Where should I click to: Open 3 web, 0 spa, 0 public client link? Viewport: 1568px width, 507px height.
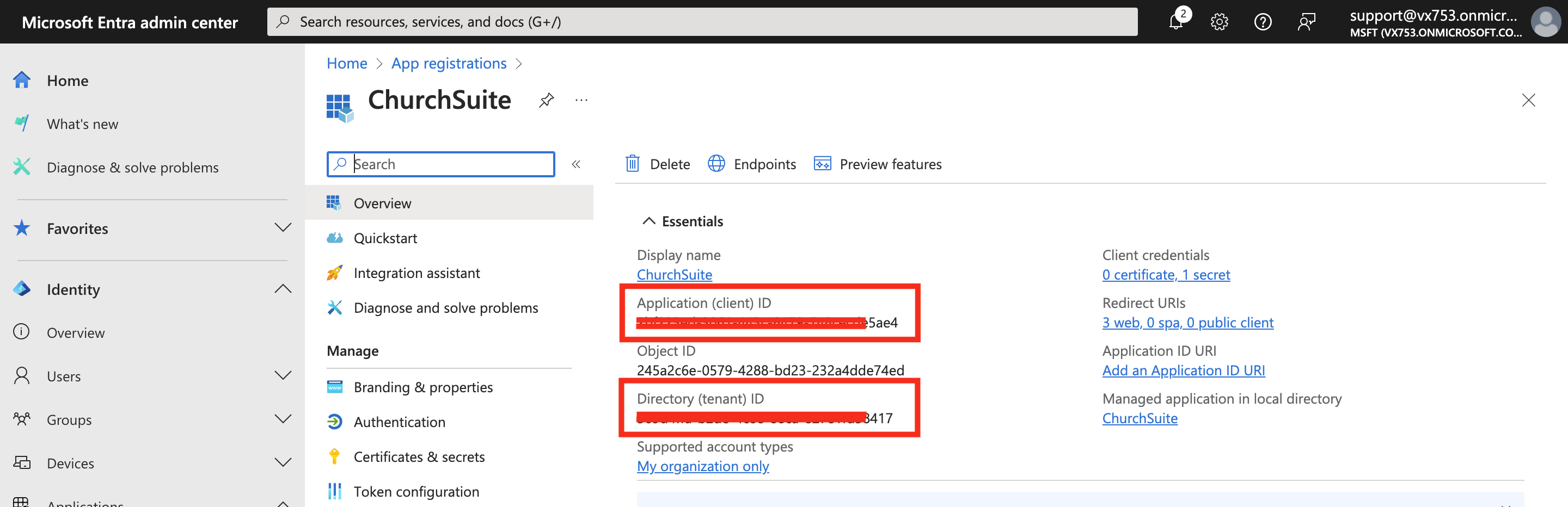pos(1187,322)
